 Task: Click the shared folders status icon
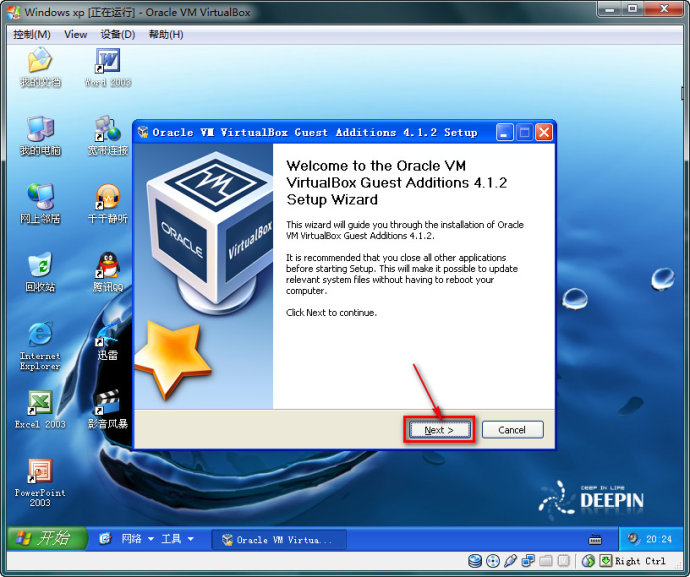click(x=546, y=561)
